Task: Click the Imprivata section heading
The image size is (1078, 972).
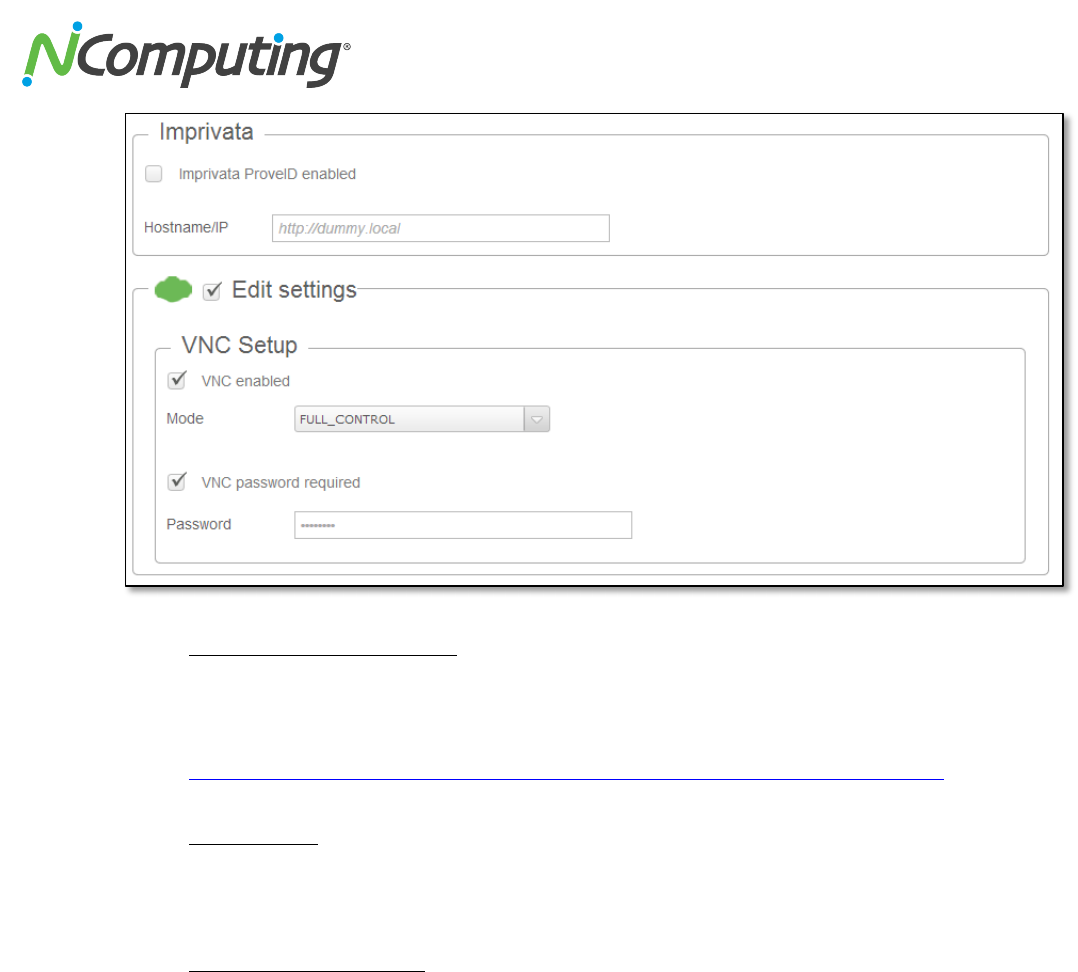Action: coord(206,131)
